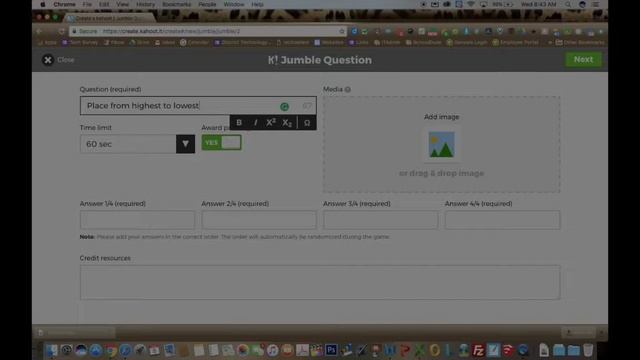Open FileZilla from the dock
The image size is (640, 360).
[478, 350]
